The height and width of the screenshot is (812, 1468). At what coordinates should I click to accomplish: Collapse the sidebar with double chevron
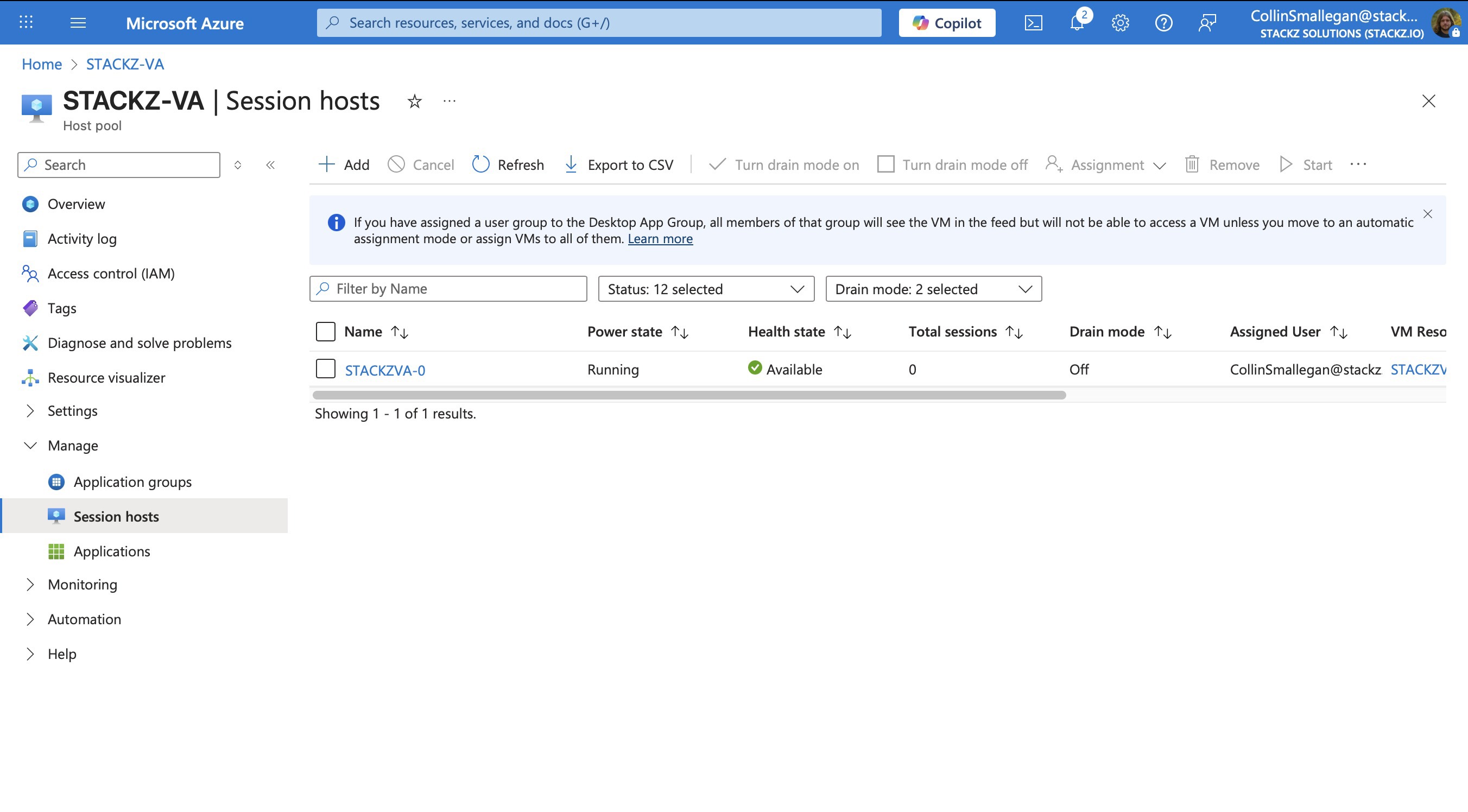[271, 164]
